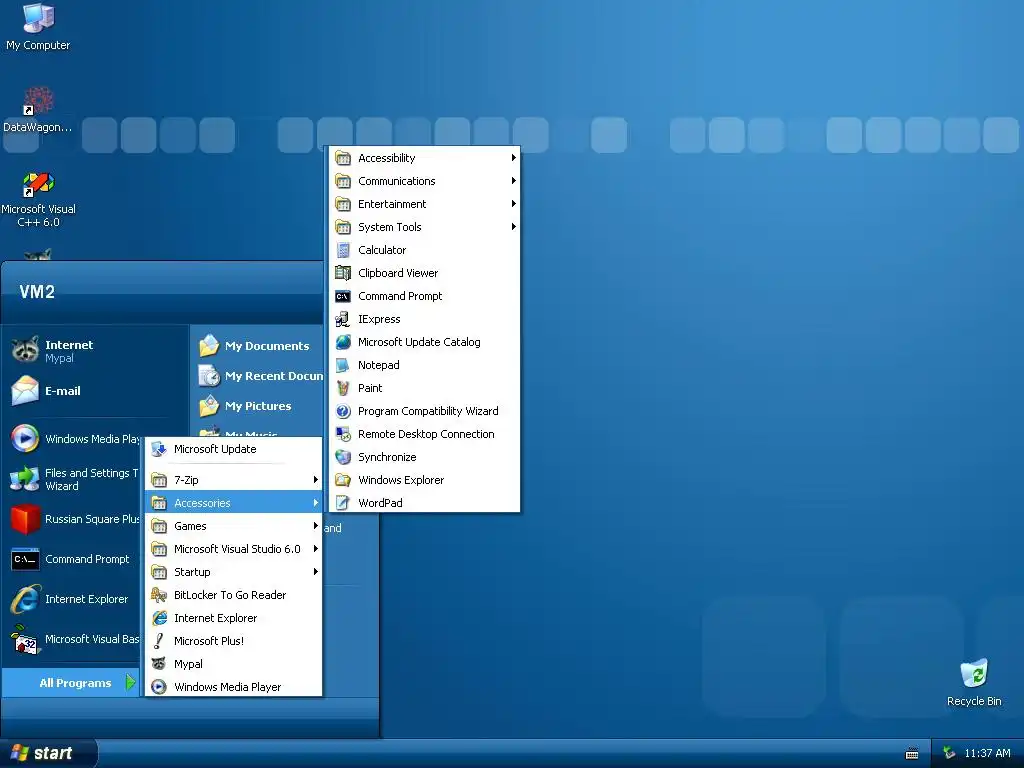The width and height of the screenshot is (1024, 768).
Task: Click the All Programs button
Action: pyautogui.click(x=72, y=682)
